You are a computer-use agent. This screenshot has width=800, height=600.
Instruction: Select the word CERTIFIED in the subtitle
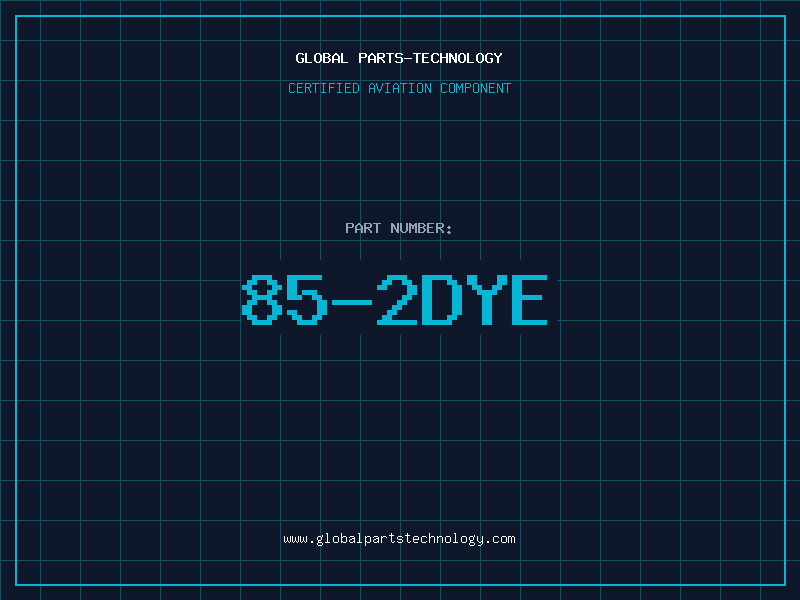(x=324, y=89)
